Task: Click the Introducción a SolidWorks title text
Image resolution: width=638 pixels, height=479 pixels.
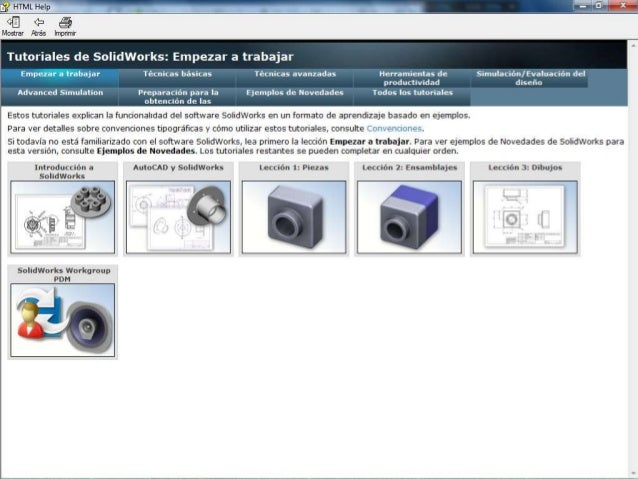Action: pos(63,172)
